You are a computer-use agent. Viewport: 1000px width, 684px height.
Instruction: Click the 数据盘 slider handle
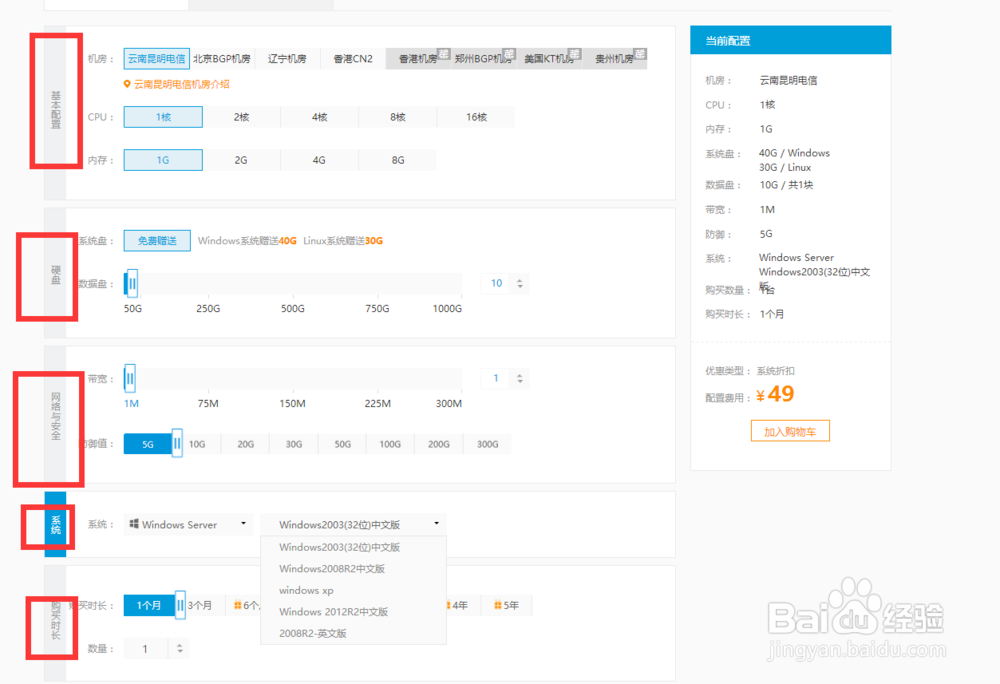[x=130, y=283]
